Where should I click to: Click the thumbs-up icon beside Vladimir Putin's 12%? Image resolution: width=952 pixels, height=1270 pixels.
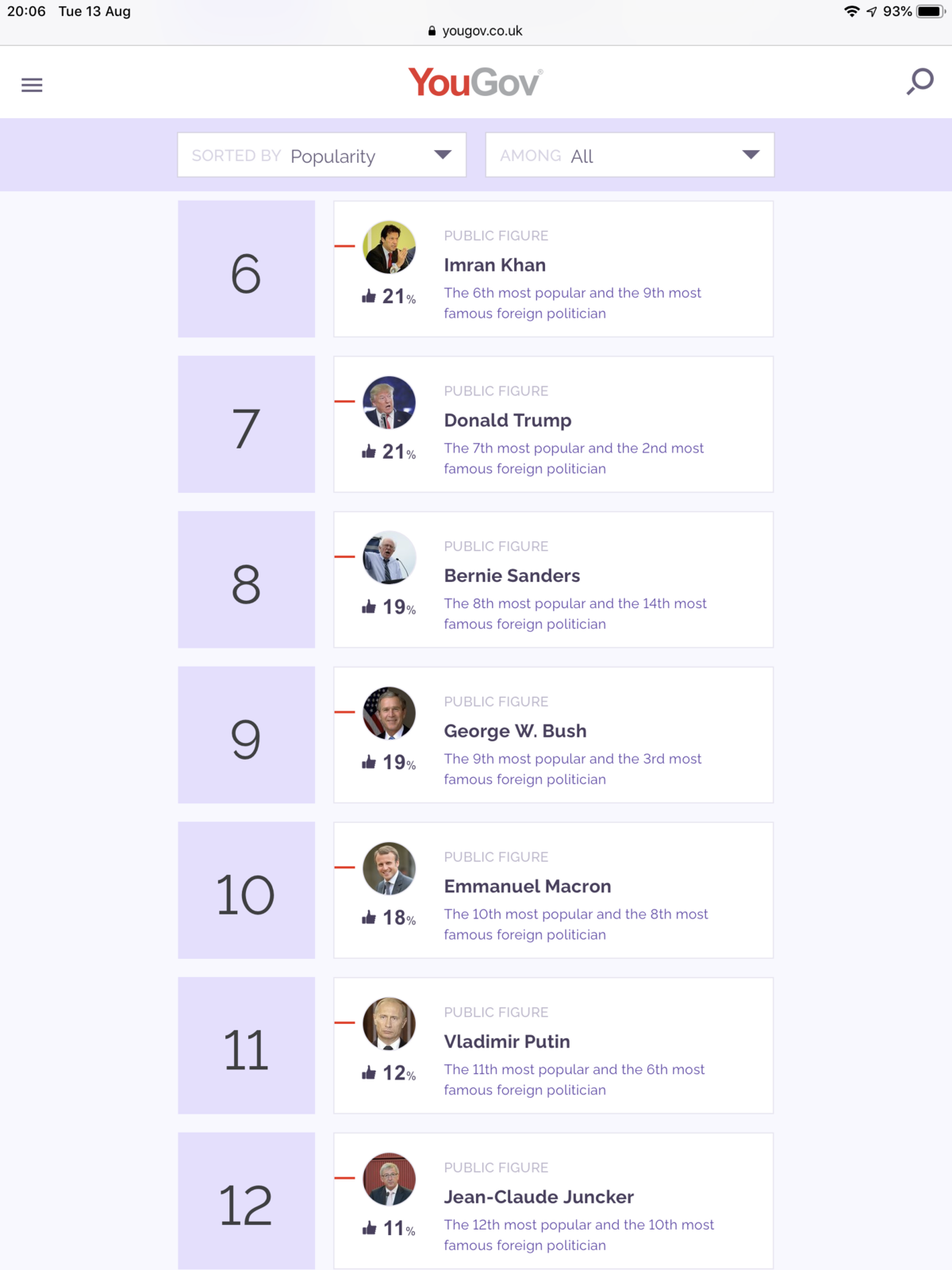pos(369,1074)
